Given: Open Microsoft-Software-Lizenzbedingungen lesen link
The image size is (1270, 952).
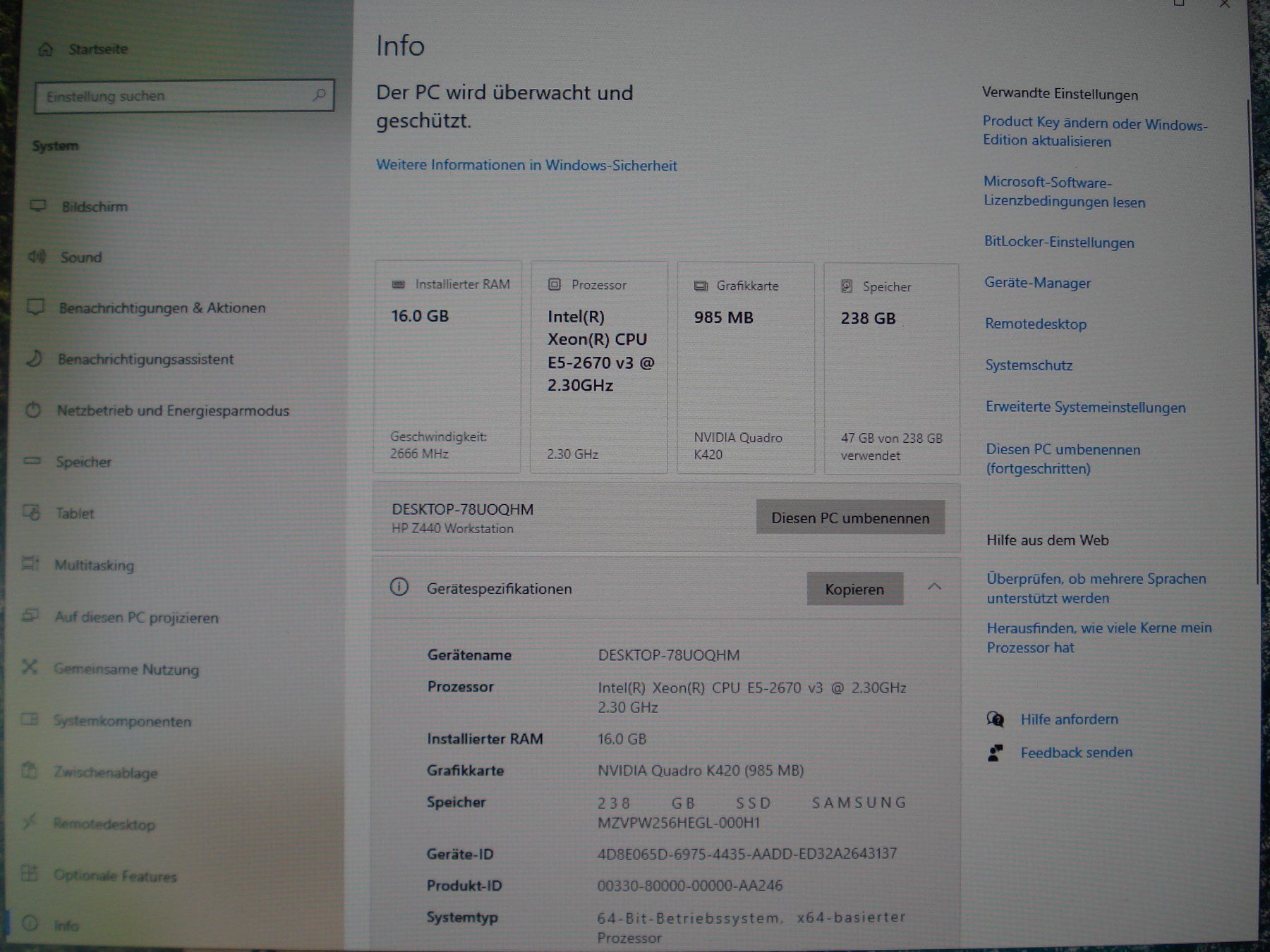Looking at the screenshot, I should point(1064,192).
